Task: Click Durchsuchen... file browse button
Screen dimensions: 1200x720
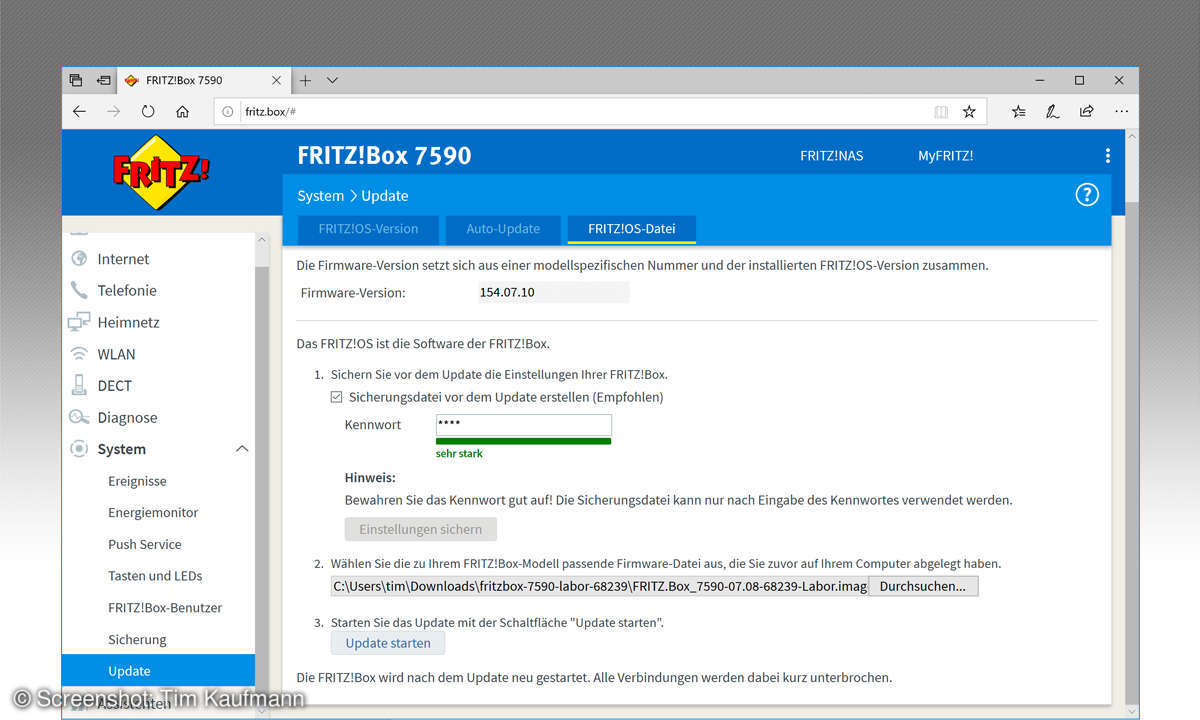Action: [x=923, y=586]
